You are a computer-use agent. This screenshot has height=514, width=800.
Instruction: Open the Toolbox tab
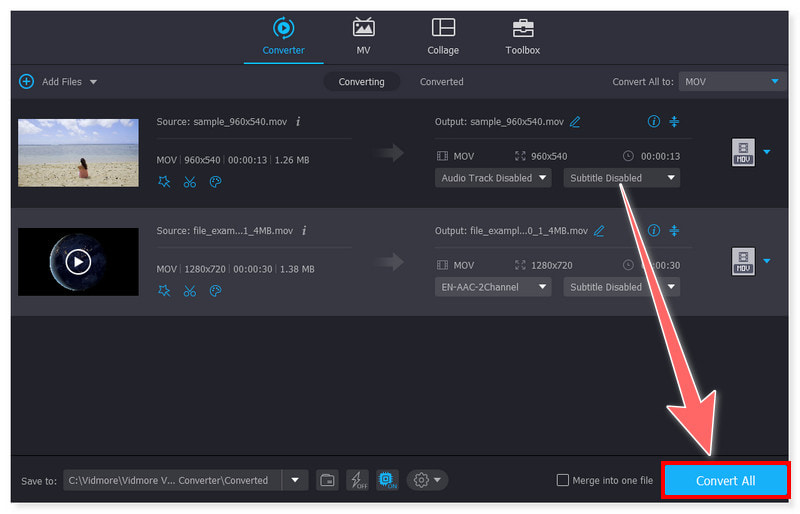[x=522, y=36]
